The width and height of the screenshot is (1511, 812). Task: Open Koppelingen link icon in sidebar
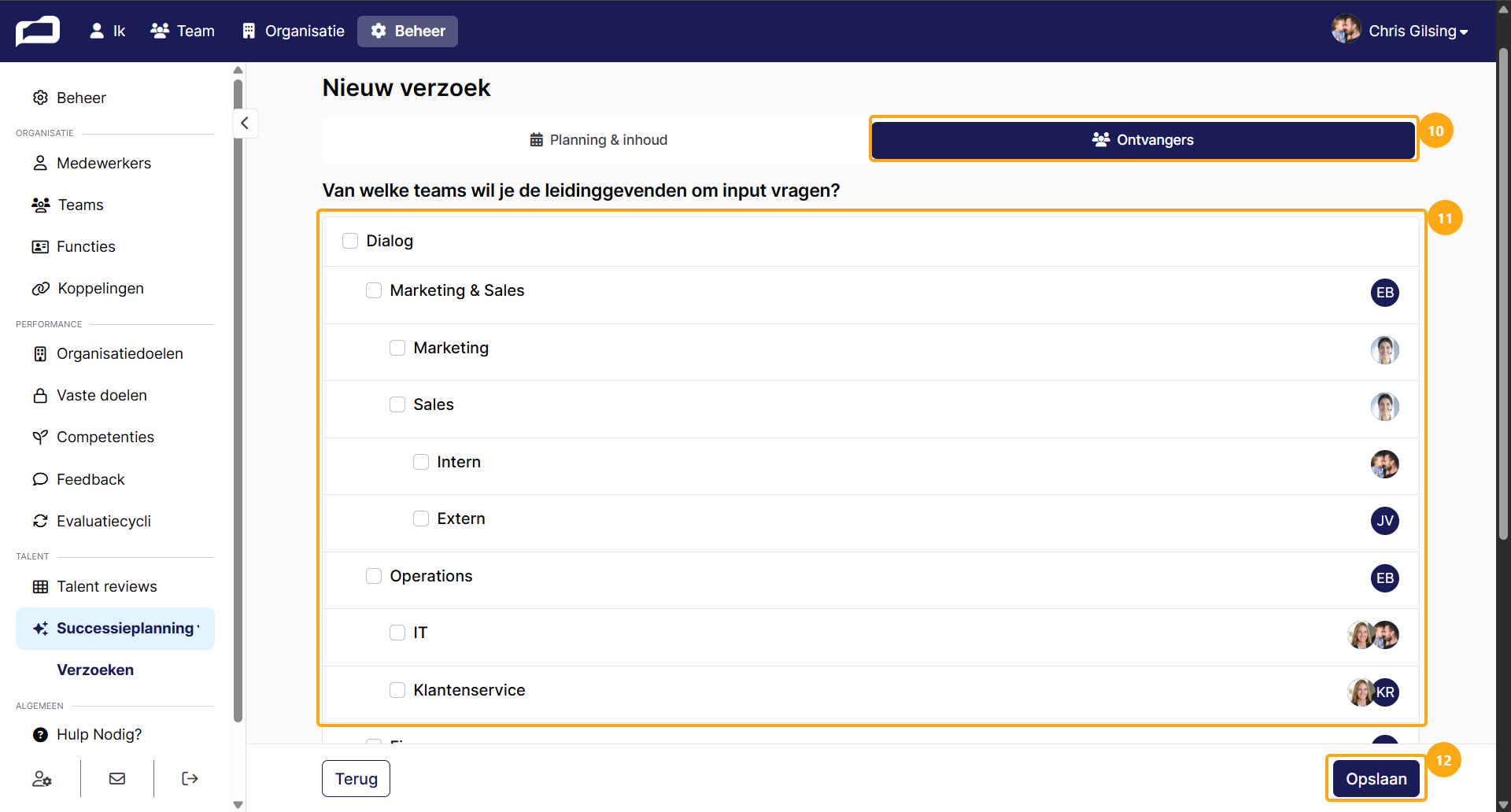[x=40, y=289]
